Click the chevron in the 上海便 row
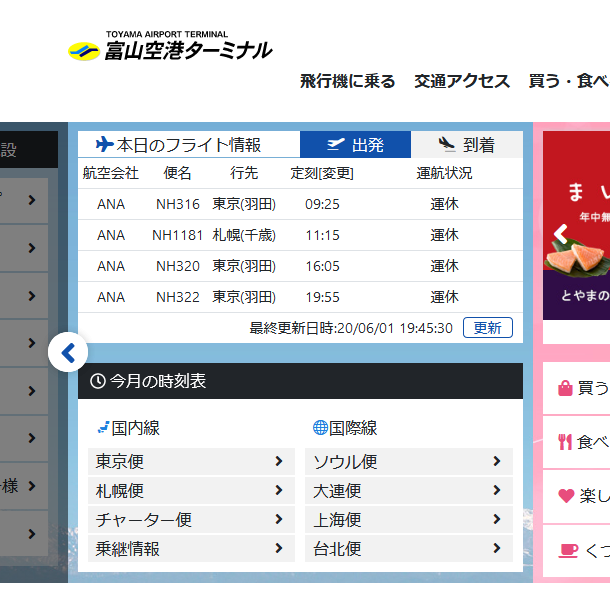610x604 pixels. point(497,519)
